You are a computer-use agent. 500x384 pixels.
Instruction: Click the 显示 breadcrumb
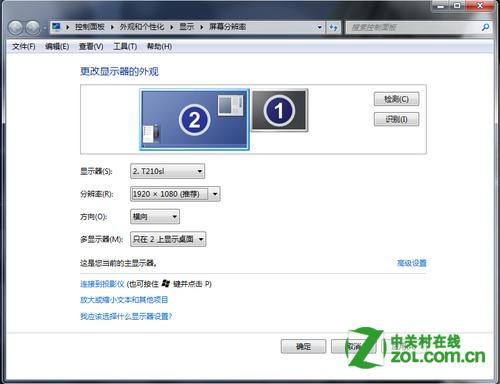click(187, 27)
